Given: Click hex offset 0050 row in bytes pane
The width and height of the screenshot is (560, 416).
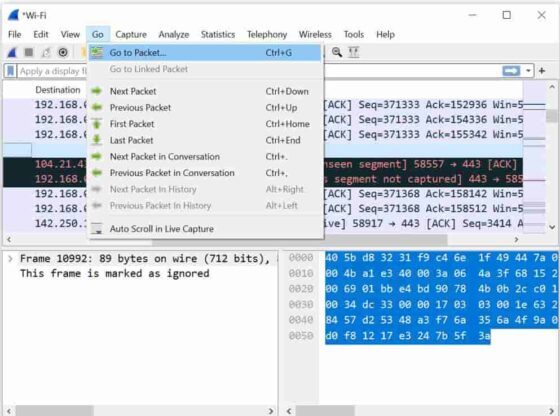Looking at the screenshot, I should coord(301,336).
